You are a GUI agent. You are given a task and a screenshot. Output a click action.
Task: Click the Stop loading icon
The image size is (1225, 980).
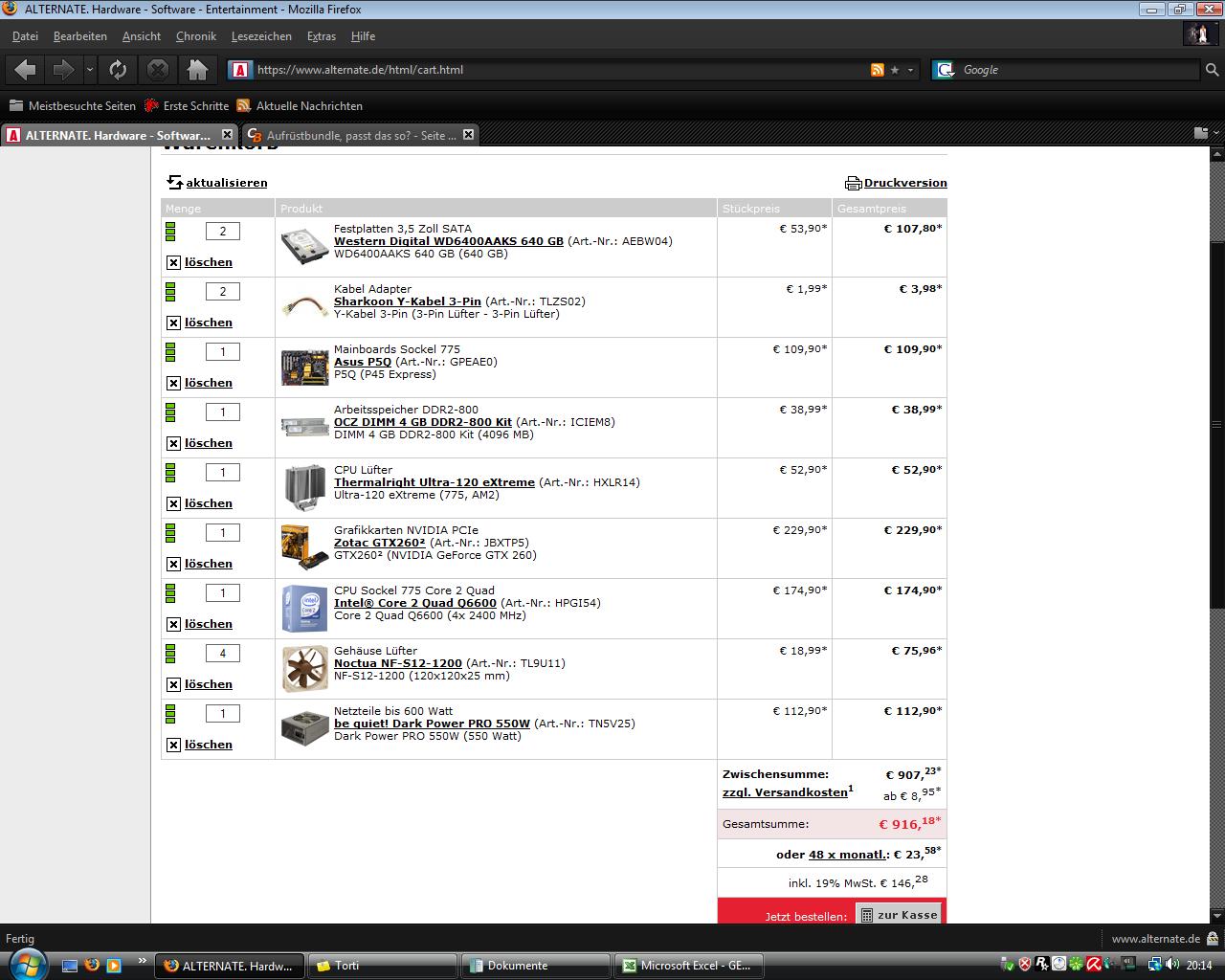coord(158,69)
